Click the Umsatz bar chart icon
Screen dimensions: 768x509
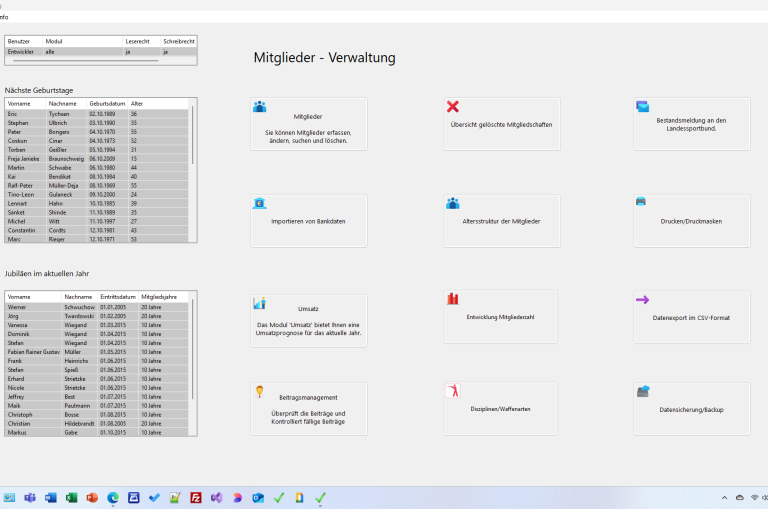[x=260, y=302]
